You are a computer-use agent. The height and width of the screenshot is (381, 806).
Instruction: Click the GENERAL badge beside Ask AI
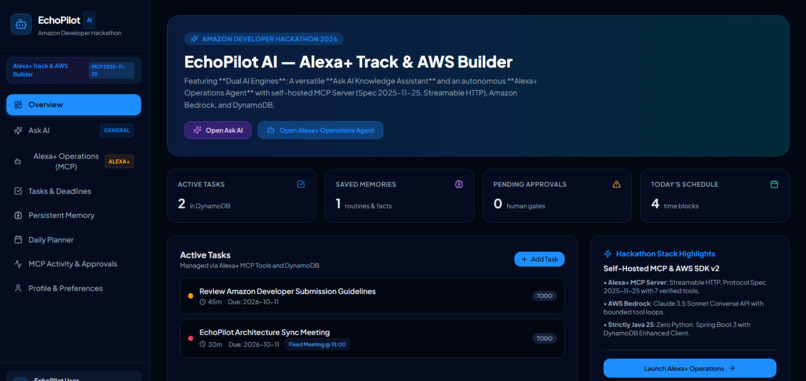[x=117, y=131]
